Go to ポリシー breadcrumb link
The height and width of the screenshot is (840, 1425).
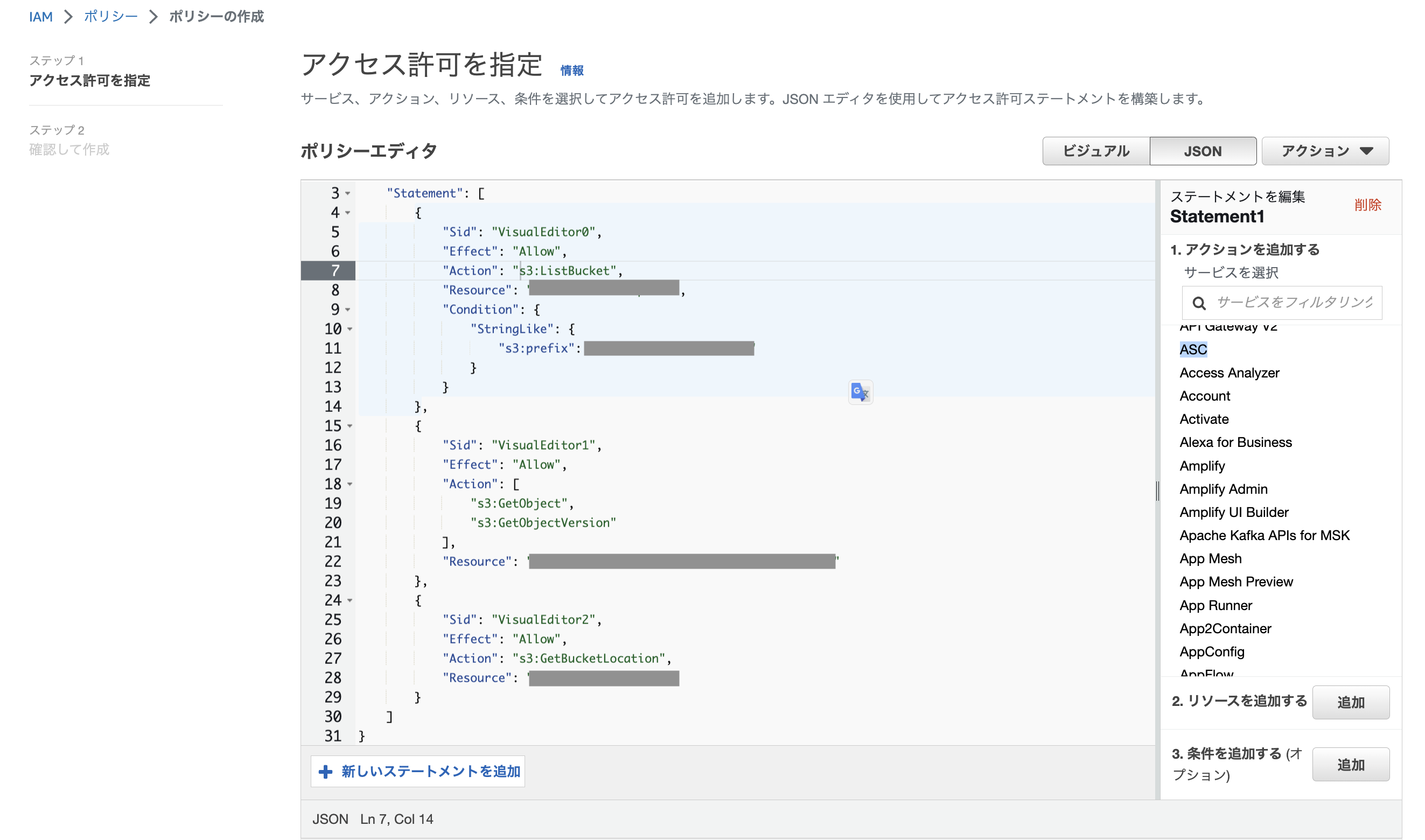click(110, 16)
